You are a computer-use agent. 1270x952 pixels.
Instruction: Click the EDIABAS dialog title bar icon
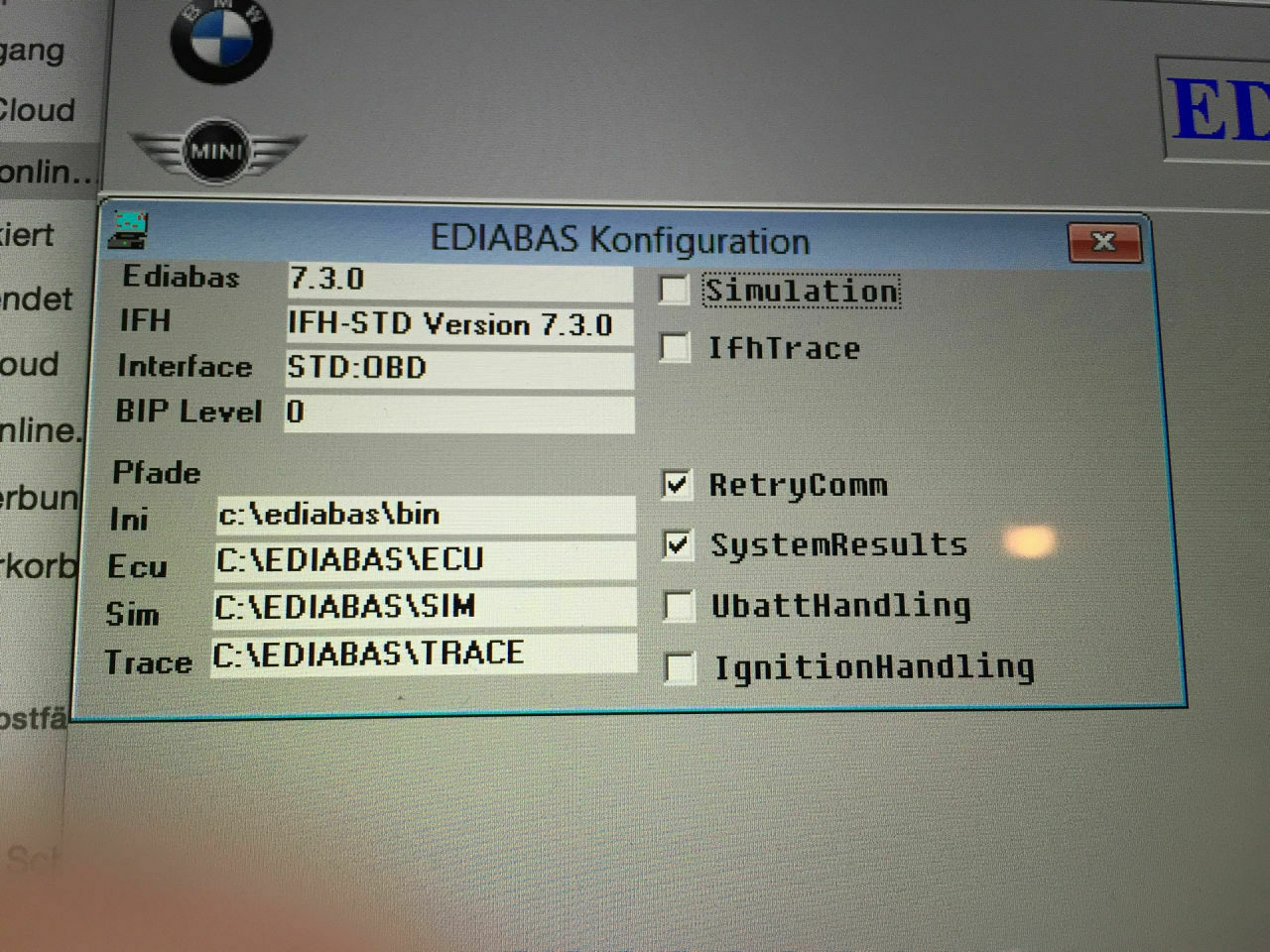click(x=129, y=230)
